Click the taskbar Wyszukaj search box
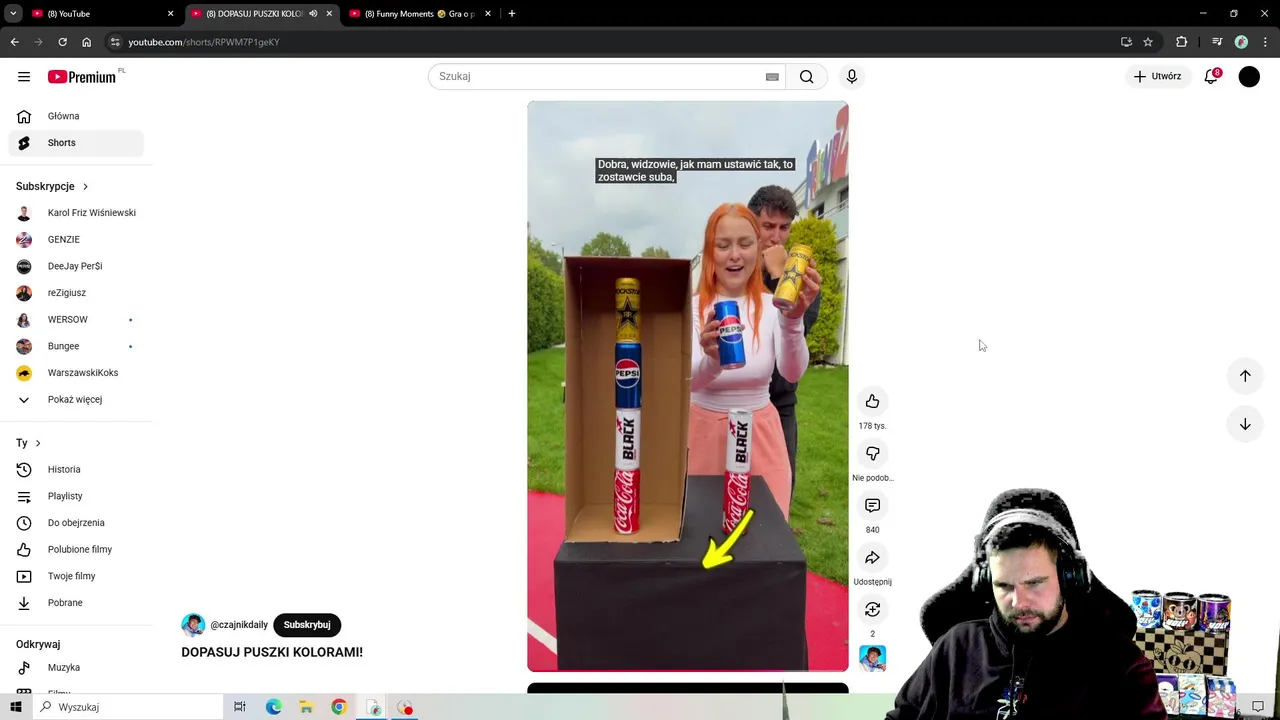 pos(128,707)
